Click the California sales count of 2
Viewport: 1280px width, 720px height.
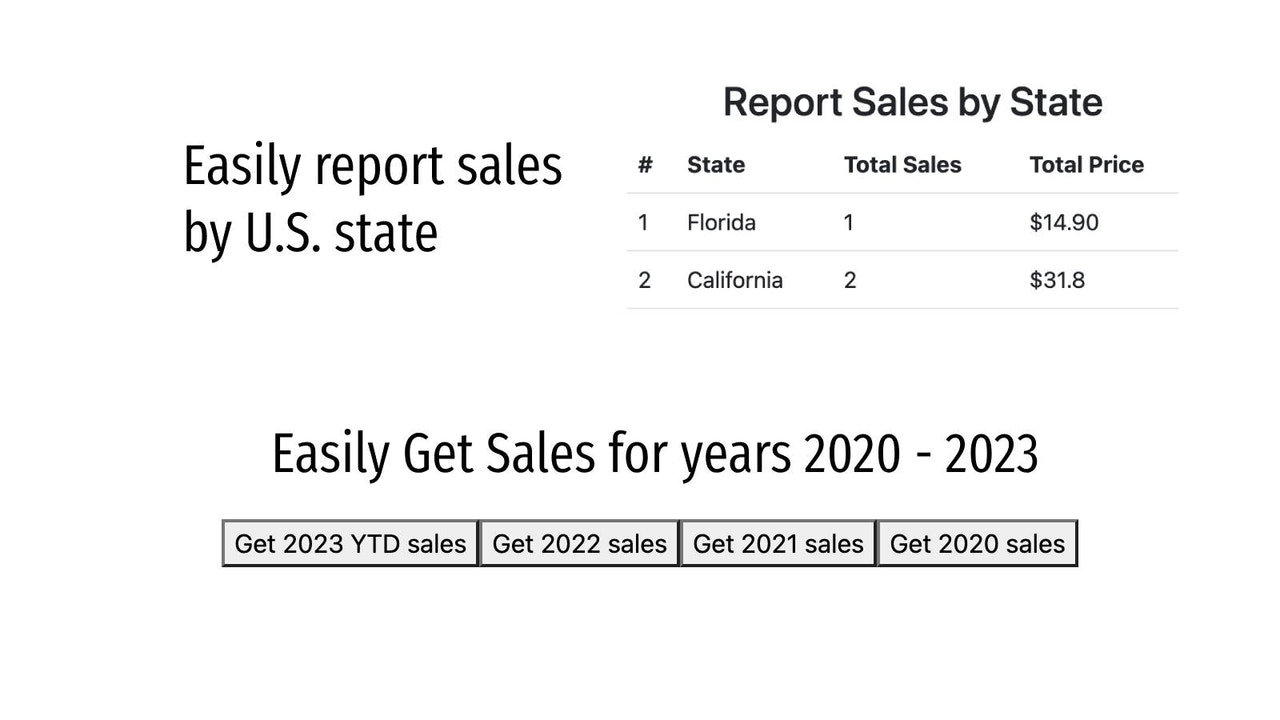click(848, 280)
